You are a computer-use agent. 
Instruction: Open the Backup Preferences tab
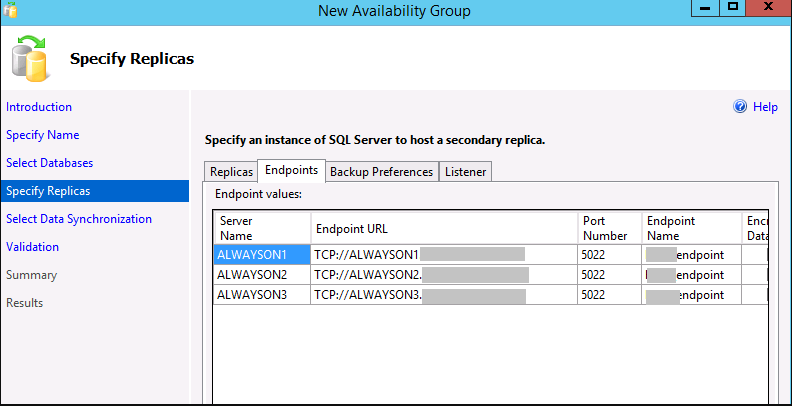pyautogui.click(x=381, y=172)
